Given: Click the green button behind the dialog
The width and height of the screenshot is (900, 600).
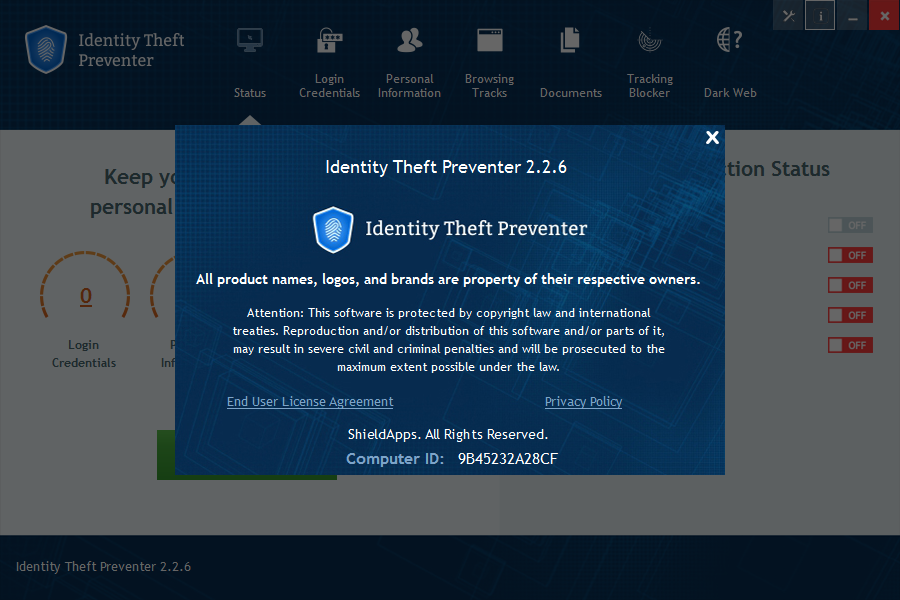Looking at the screenshot, I should [166, 455].
